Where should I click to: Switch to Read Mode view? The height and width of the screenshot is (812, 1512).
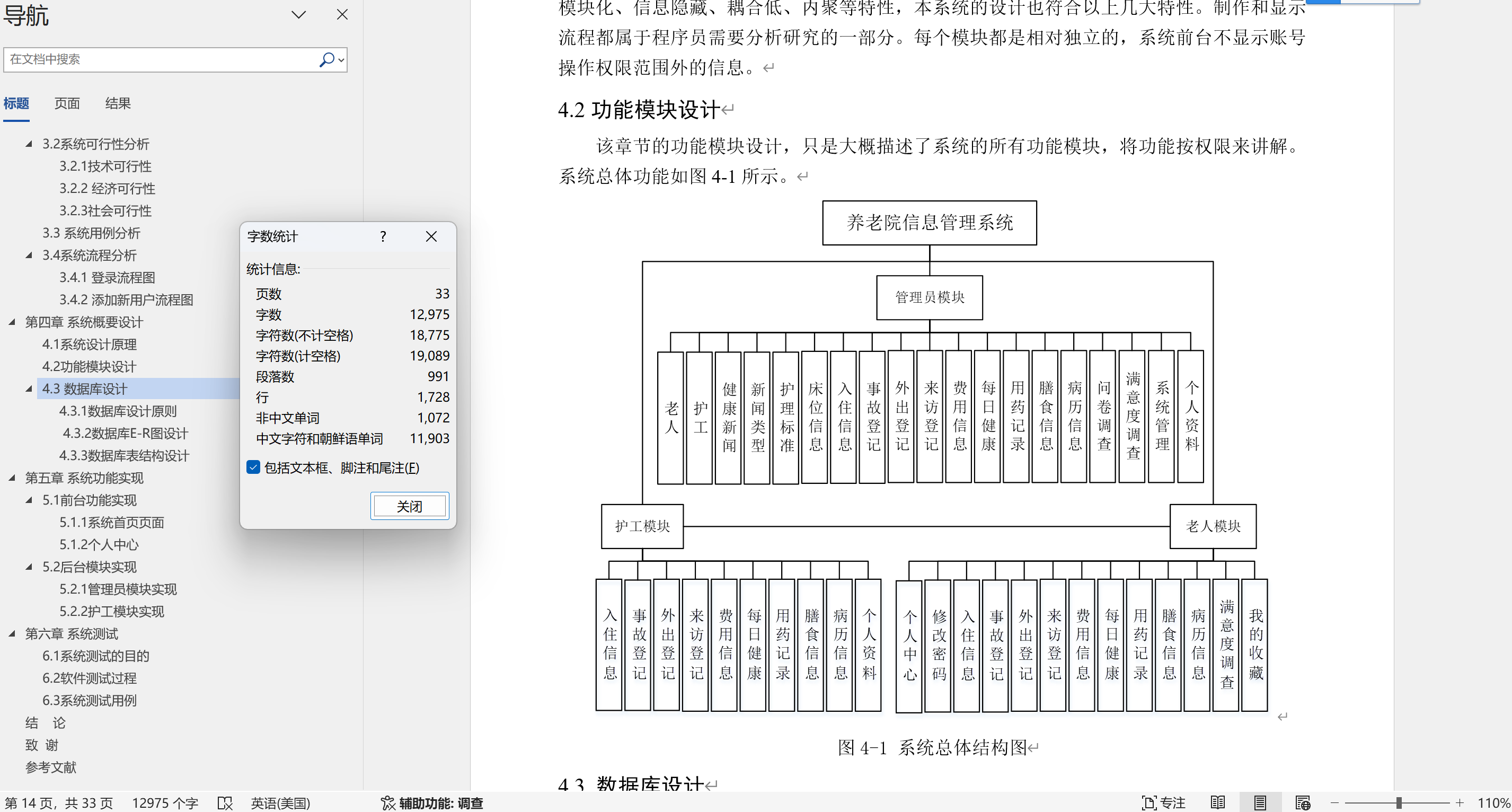tap(1218, 802)
